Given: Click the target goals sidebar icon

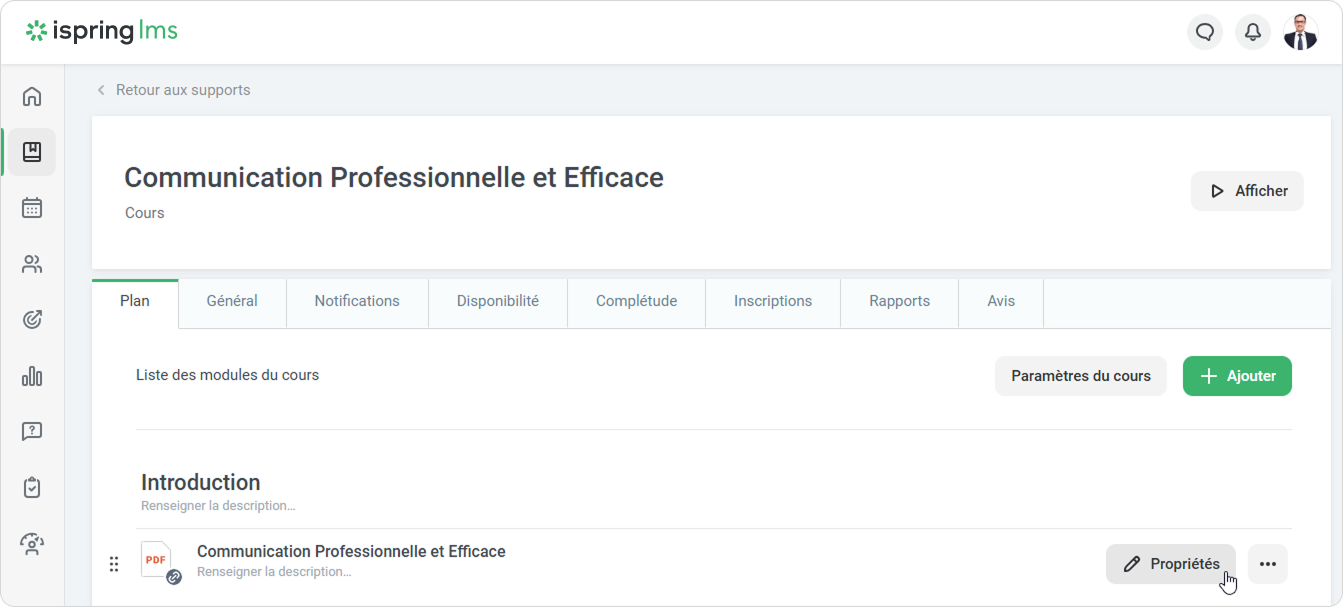Looking at the screenshot, I should pyautogui.click(x=32, y=320).
